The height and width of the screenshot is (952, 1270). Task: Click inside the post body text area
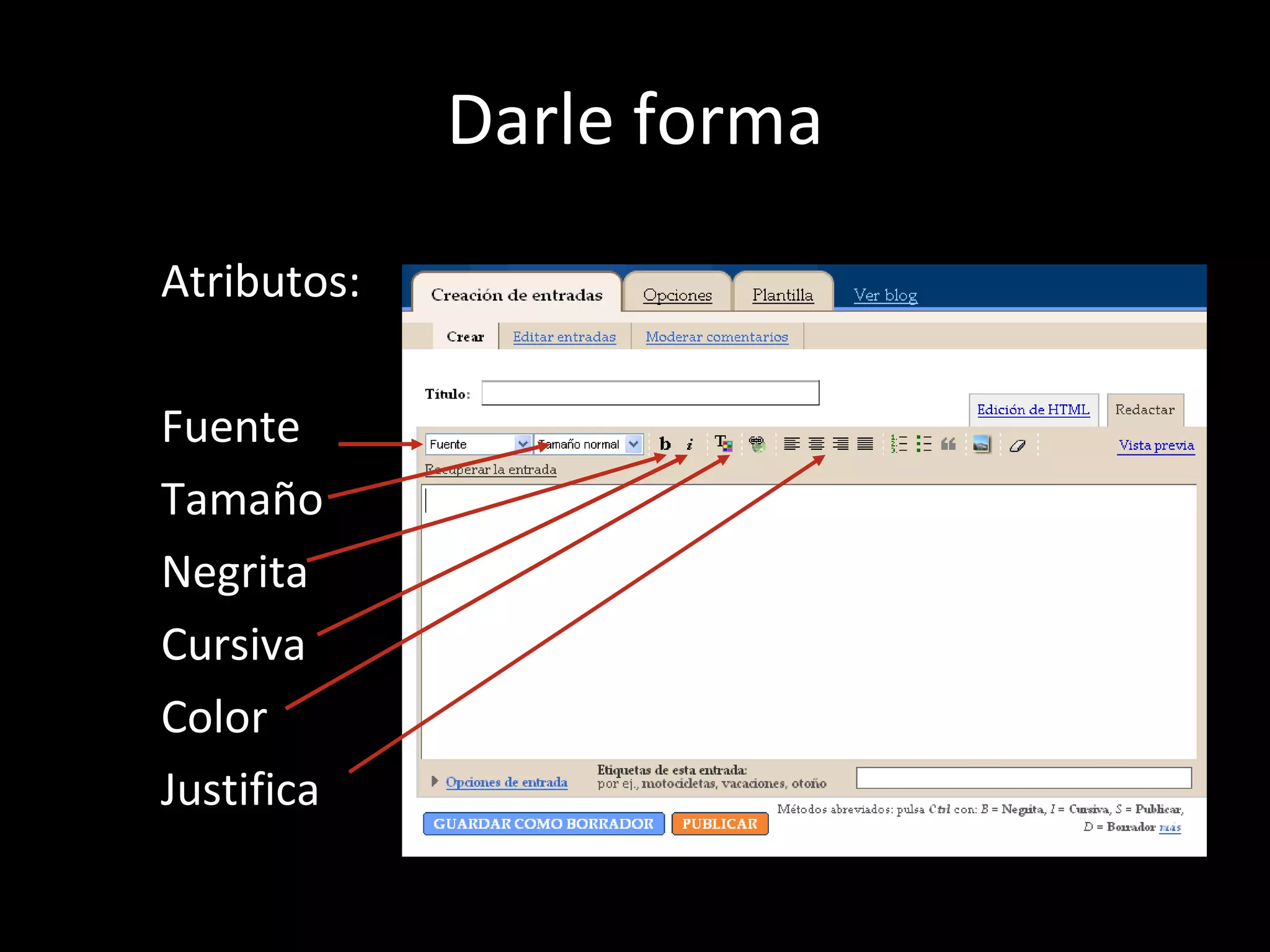pos(809,622)
